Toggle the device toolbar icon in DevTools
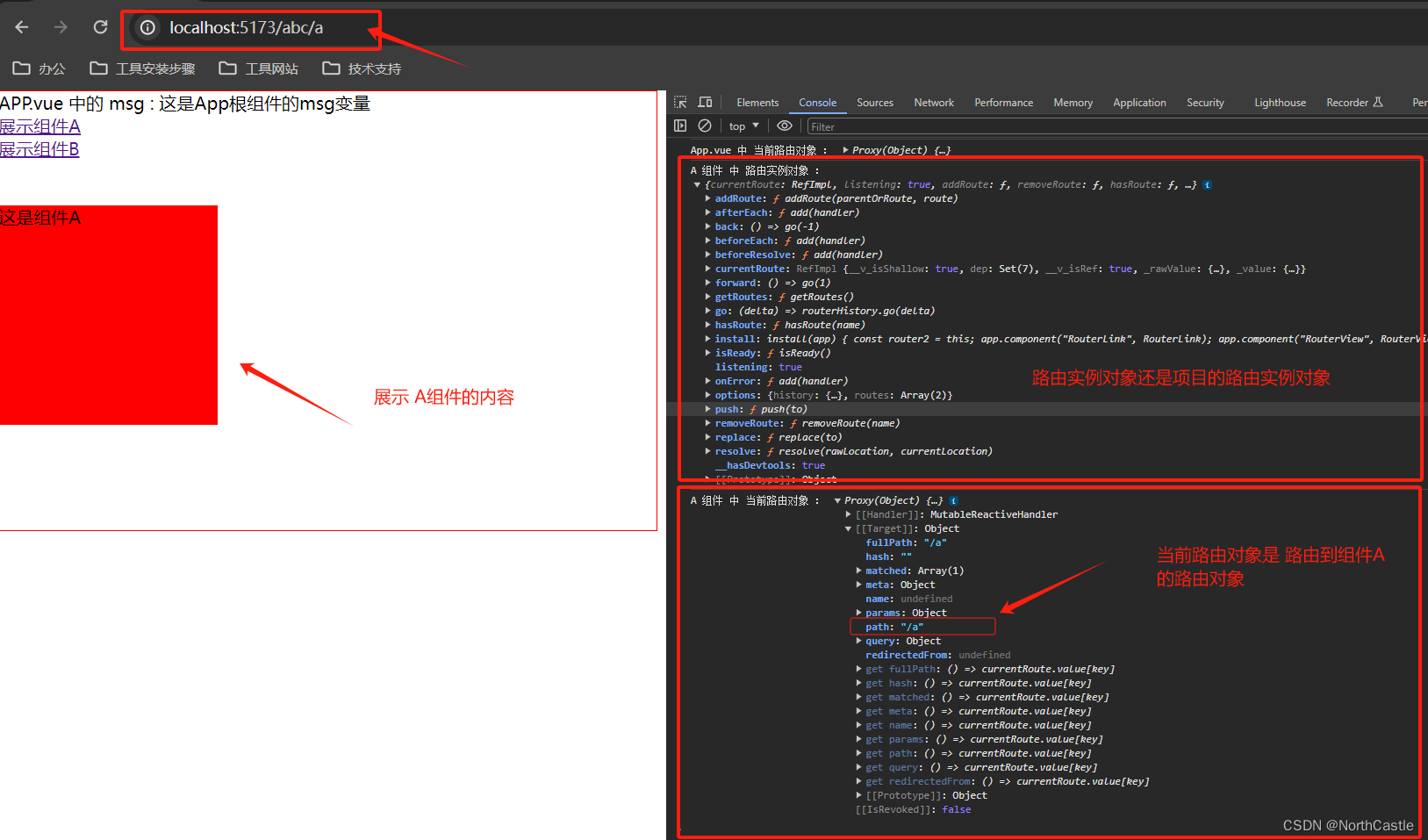This screenshot has height=840, width=1428. pyautogui.click(x=705, y=103)
